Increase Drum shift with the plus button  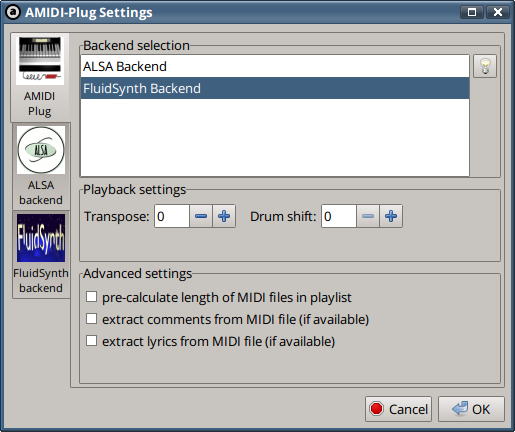pyautogui.click(x=391, y=216)
